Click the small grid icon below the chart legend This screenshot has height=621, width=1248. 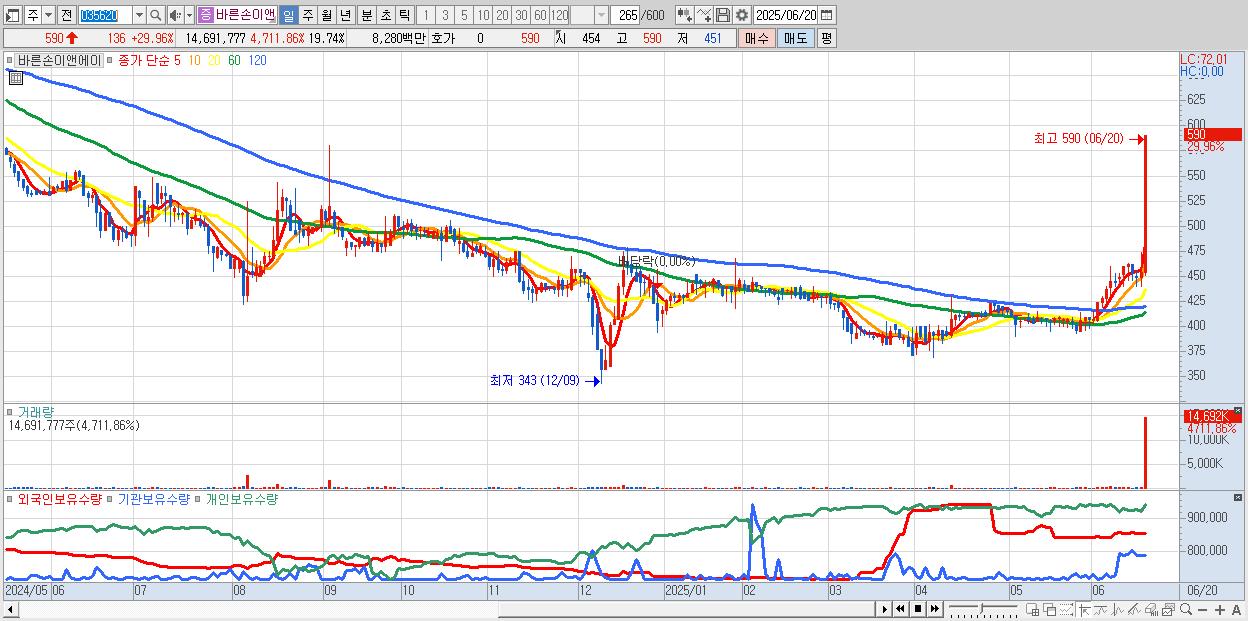point(15,77)
